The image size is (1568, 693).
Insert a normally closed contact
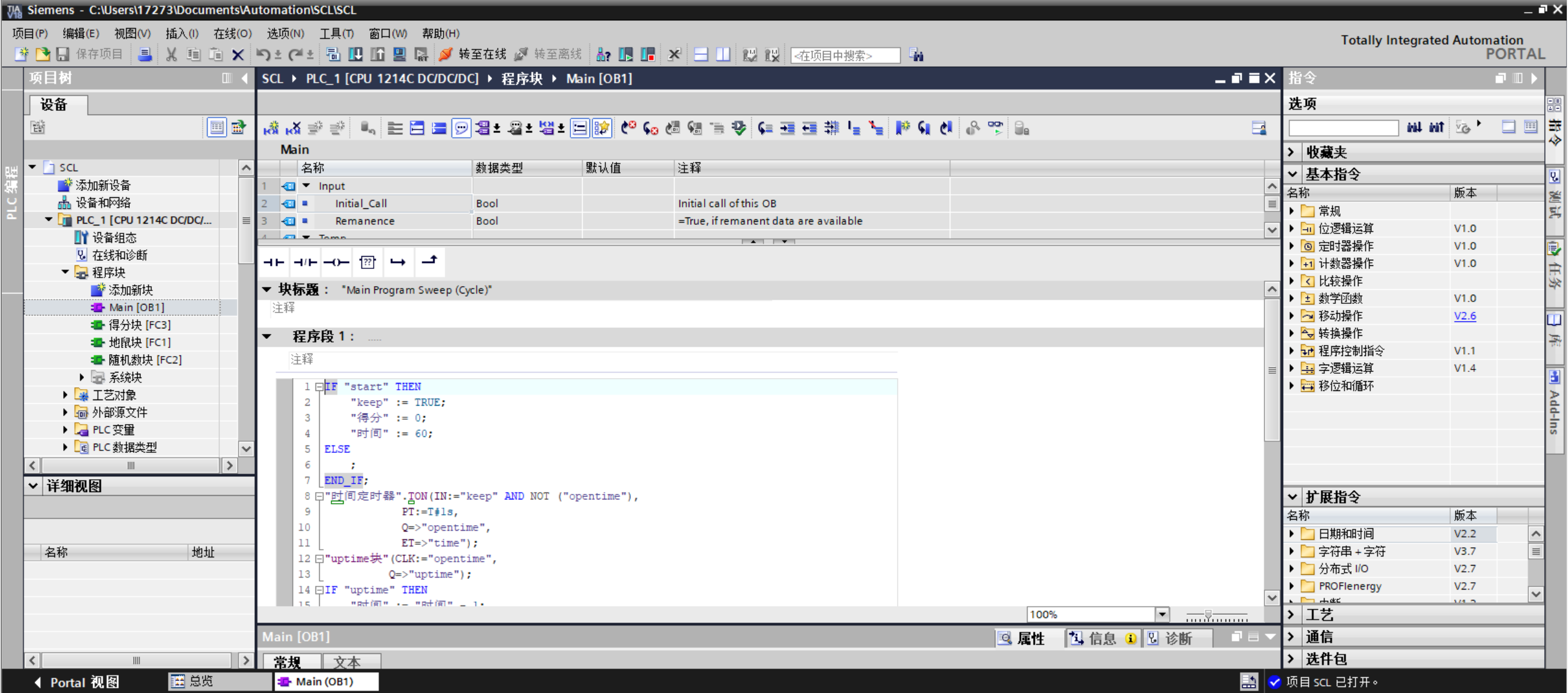point(305,262)
